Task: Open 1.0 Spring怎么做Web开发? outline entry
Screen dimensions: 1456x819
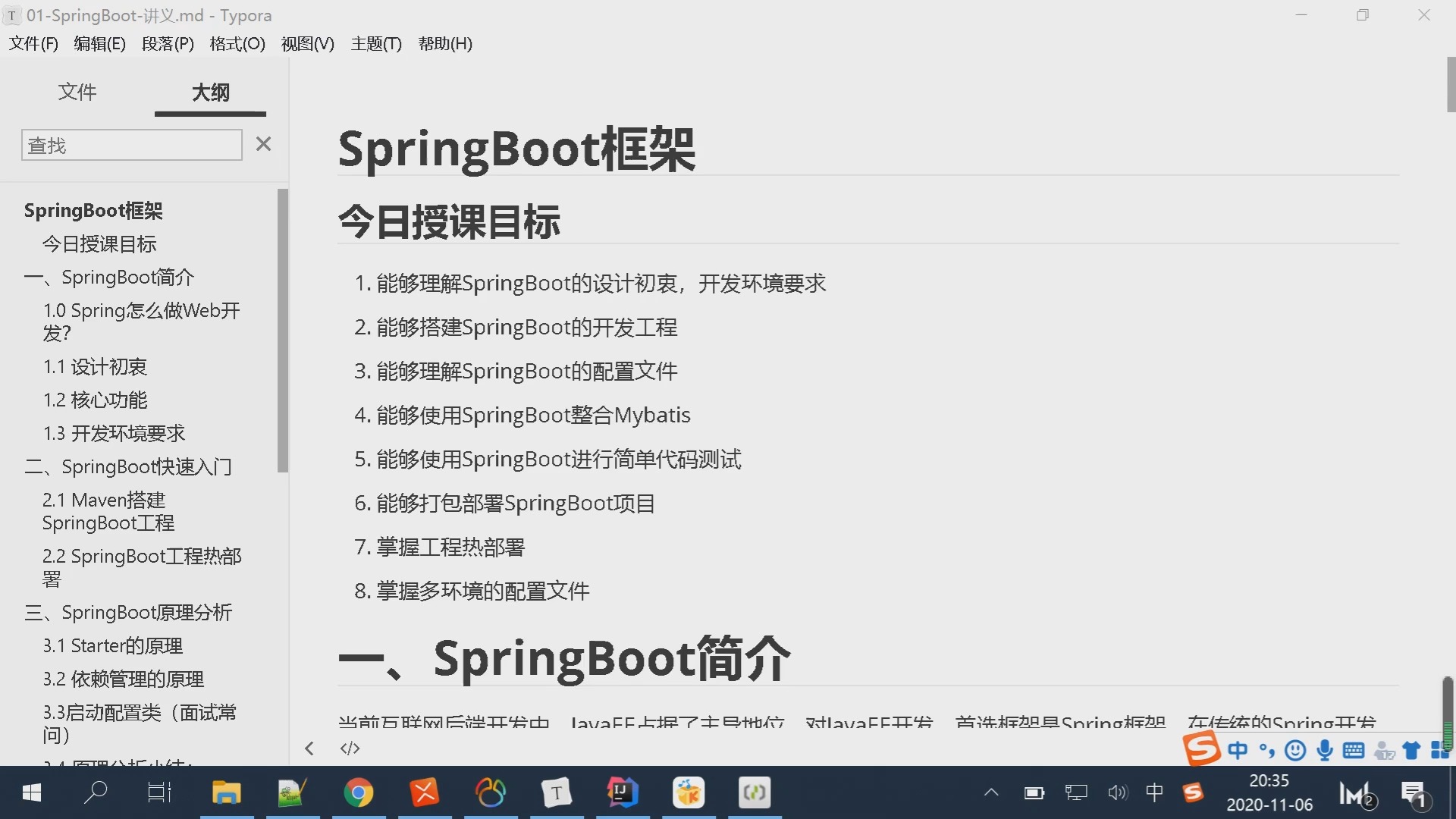Action: click(142, 322)
